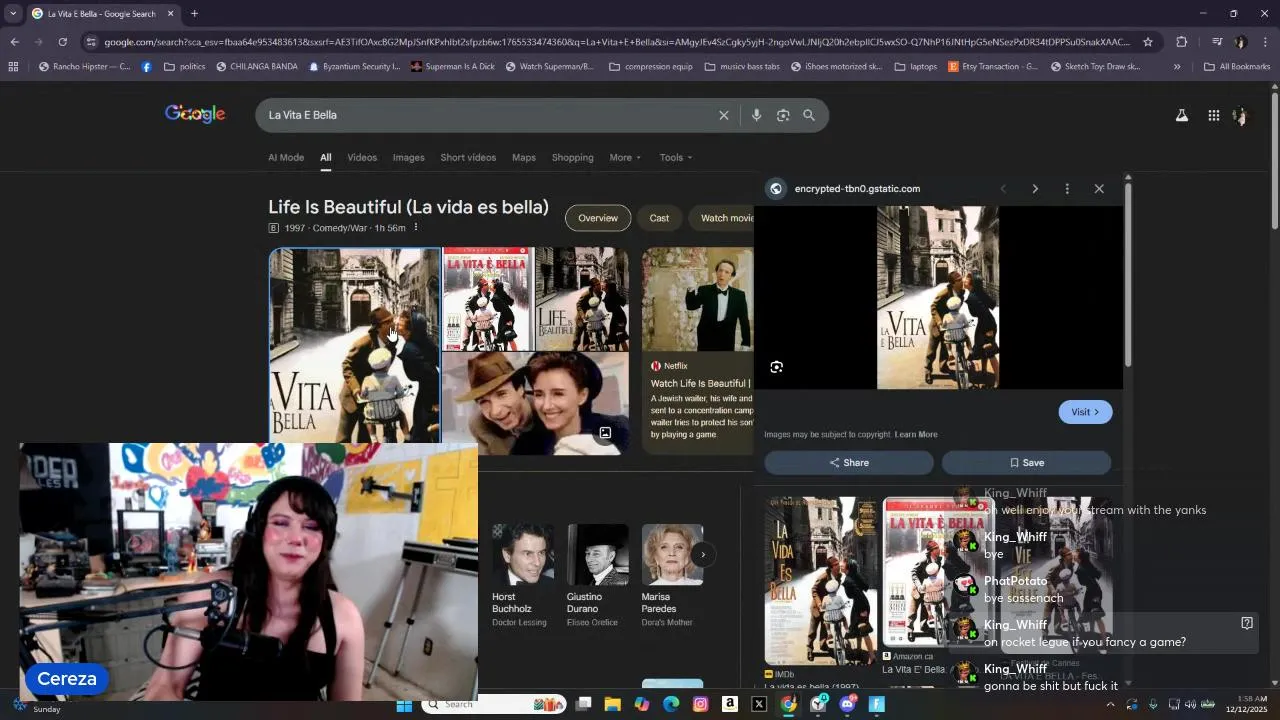Expand the Tools dropdown
The width and height of the screenshot is (1280, 720).
[676, 157]
